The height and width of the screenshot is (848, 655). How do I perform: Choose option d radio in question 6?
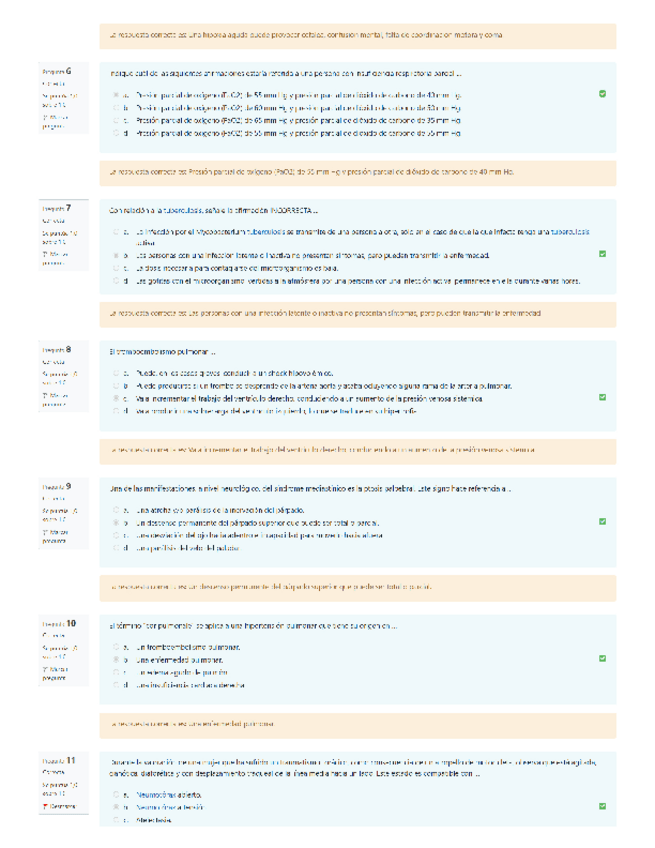pos(116,133)
